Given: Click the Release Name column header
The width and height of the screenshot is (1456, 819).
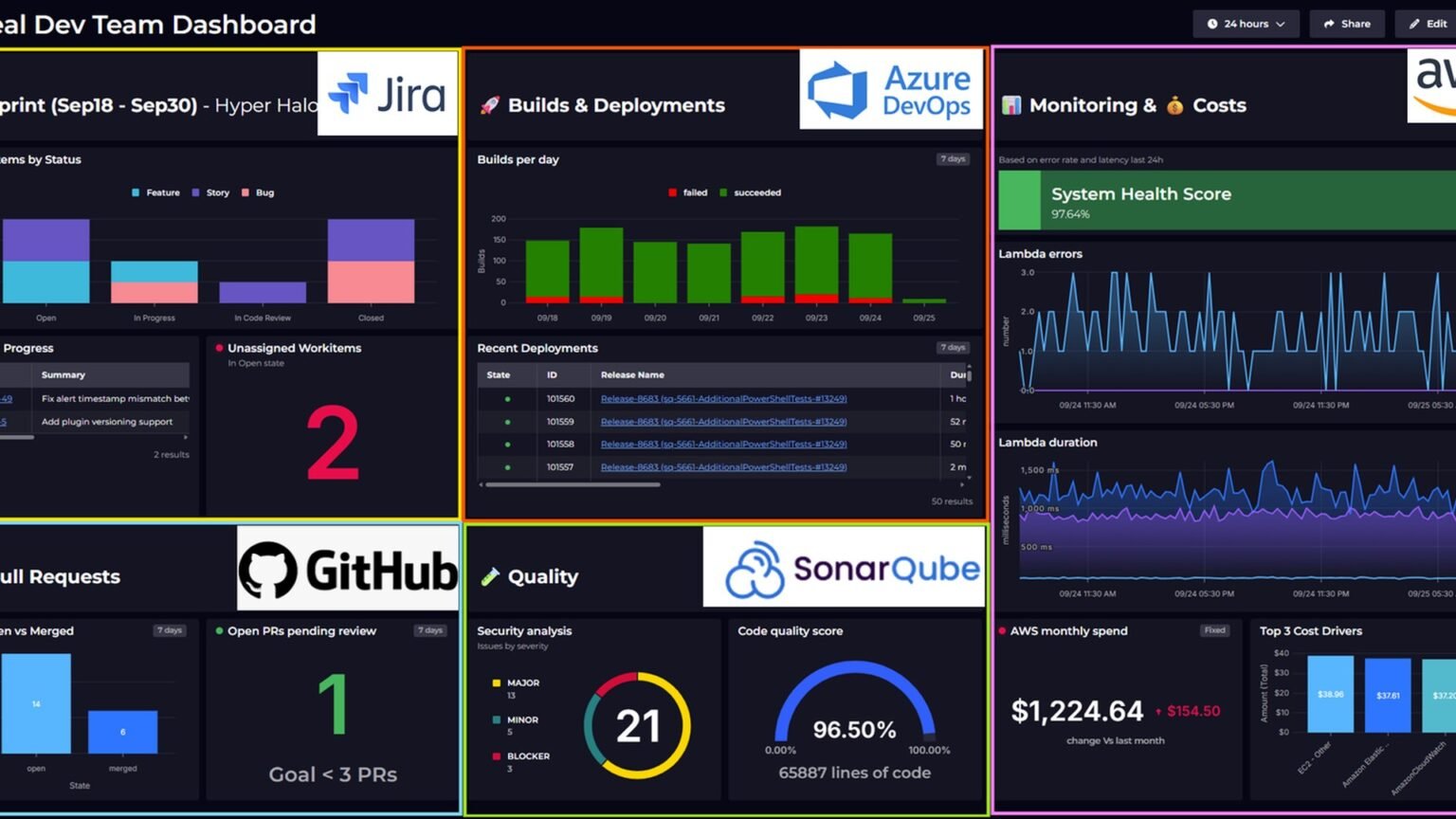Looking at the screenshot, I should point(632,374).
